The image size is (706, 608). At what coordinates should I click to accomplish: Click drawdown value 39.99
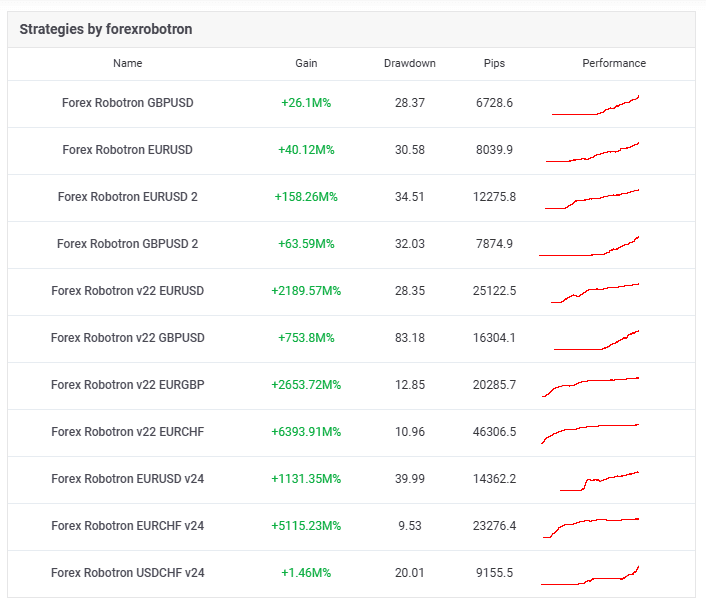click(410, 479)
